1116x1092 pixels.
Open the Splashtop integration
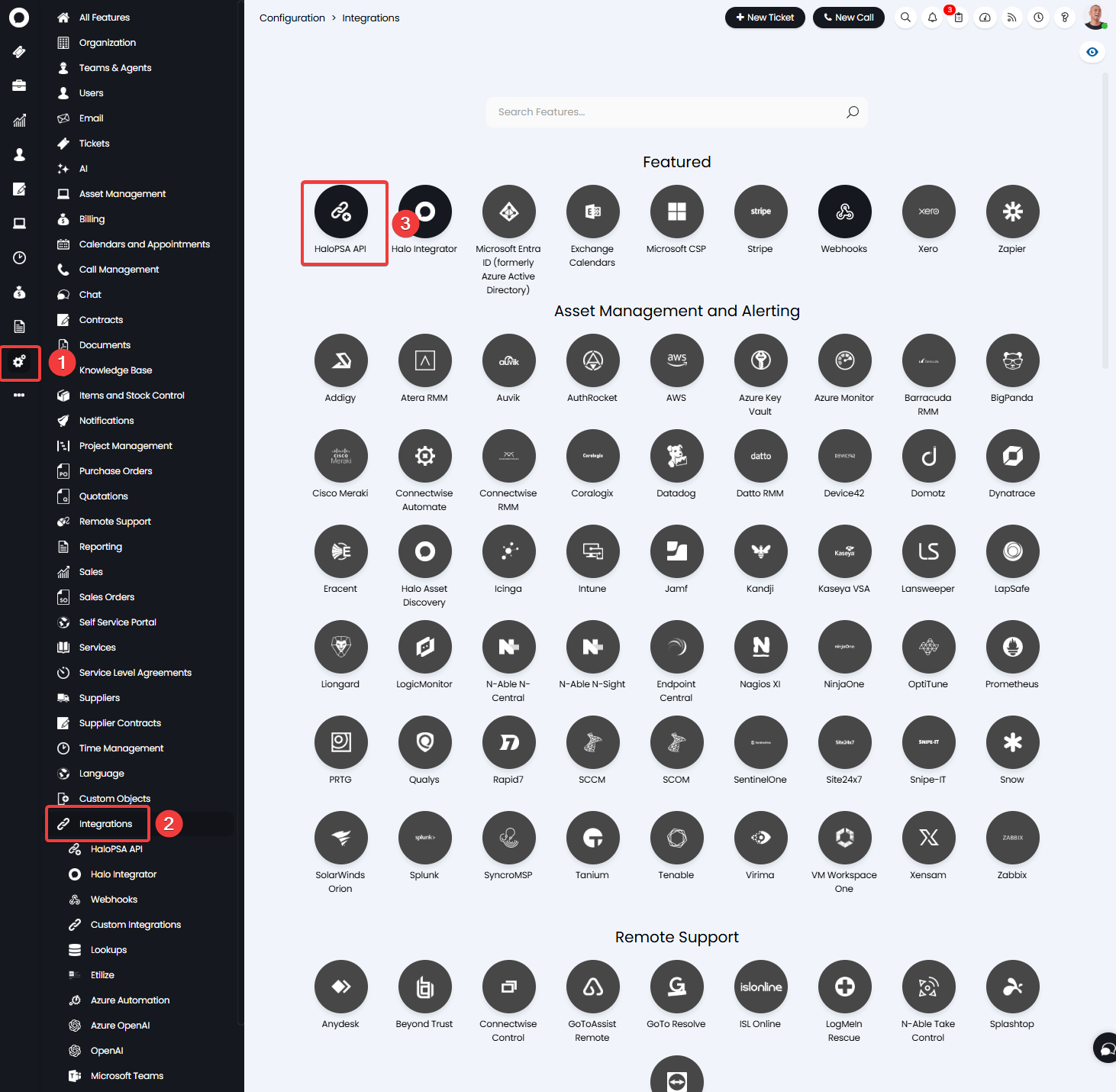pos(1013,987)
